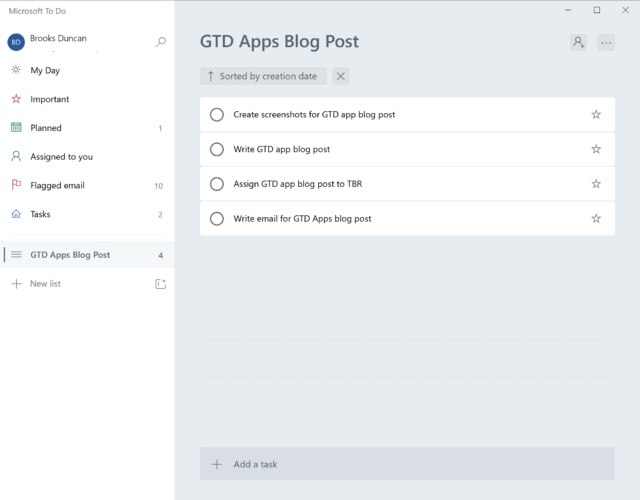Close the Microsoft To Do window

[x=625, y=10]
